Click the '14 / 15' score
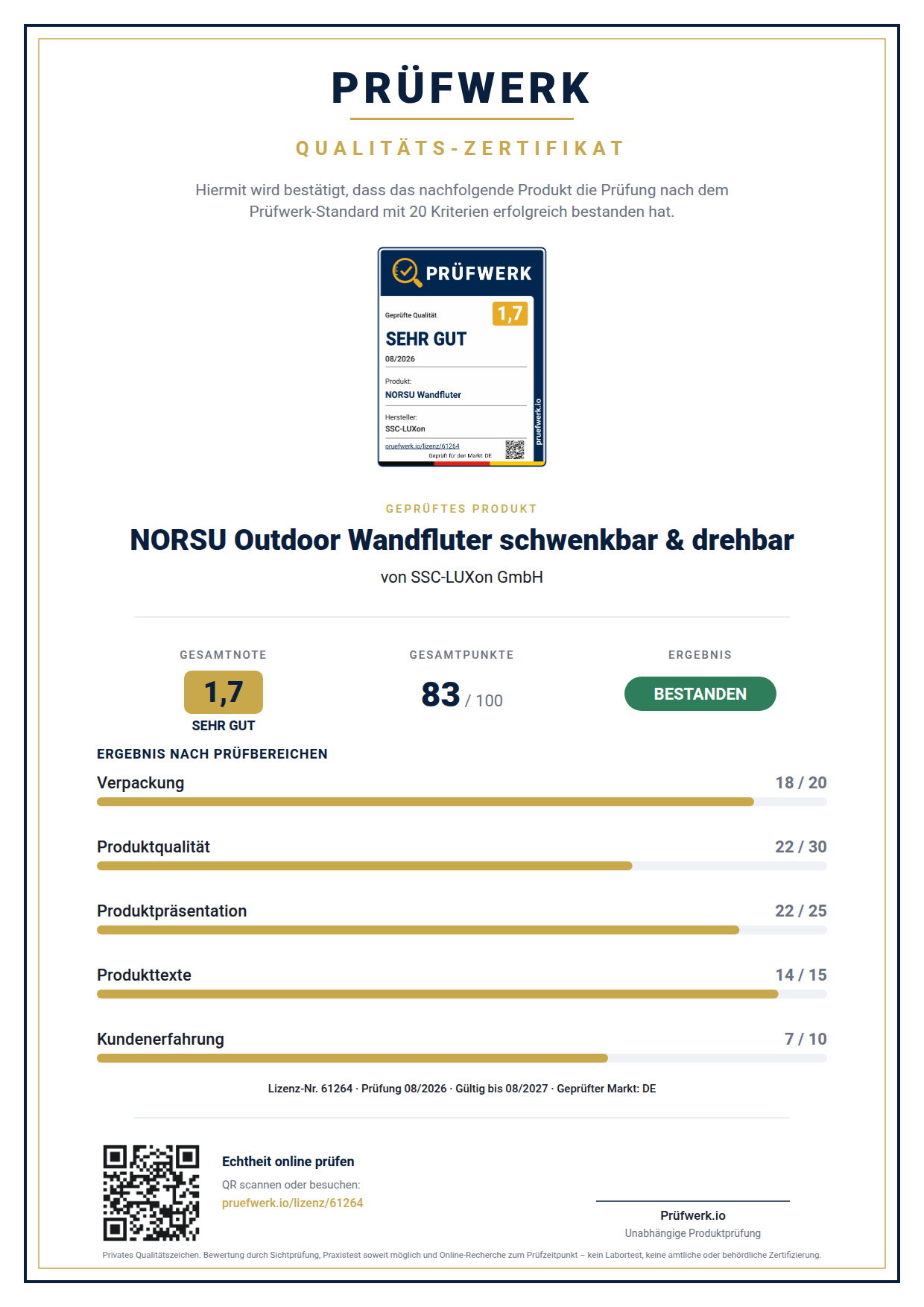The width and height of the screenshot is (924, 1307). coord(801,975)
